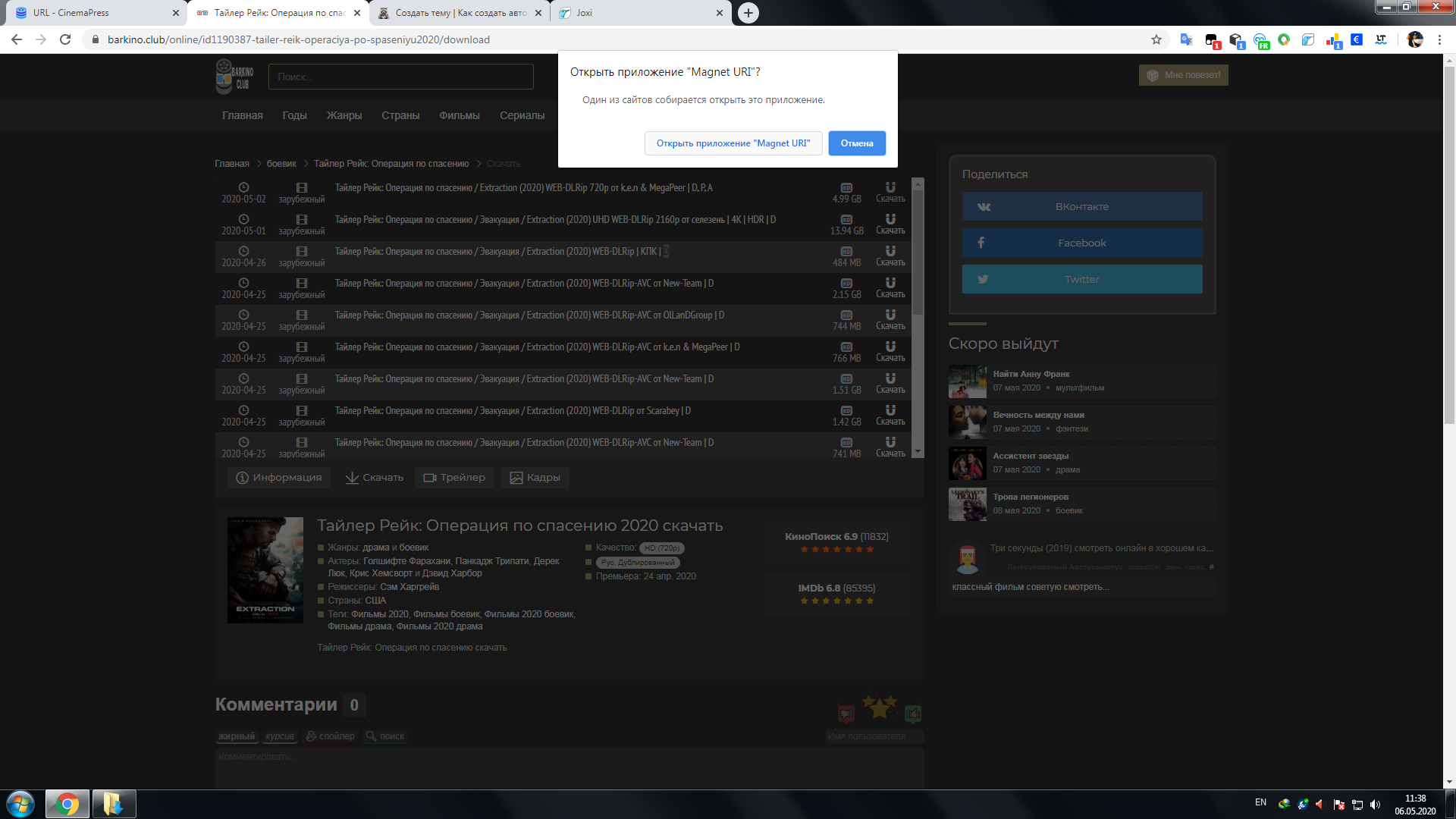
Task: Open Скачать tab button
Action: click(x=375, y=478)
